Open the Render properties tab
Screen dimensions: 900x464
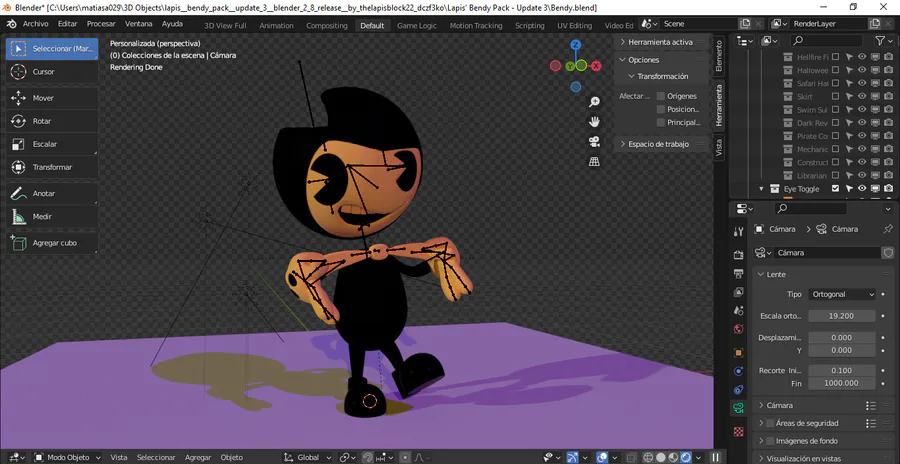click(x=739, y=254)
